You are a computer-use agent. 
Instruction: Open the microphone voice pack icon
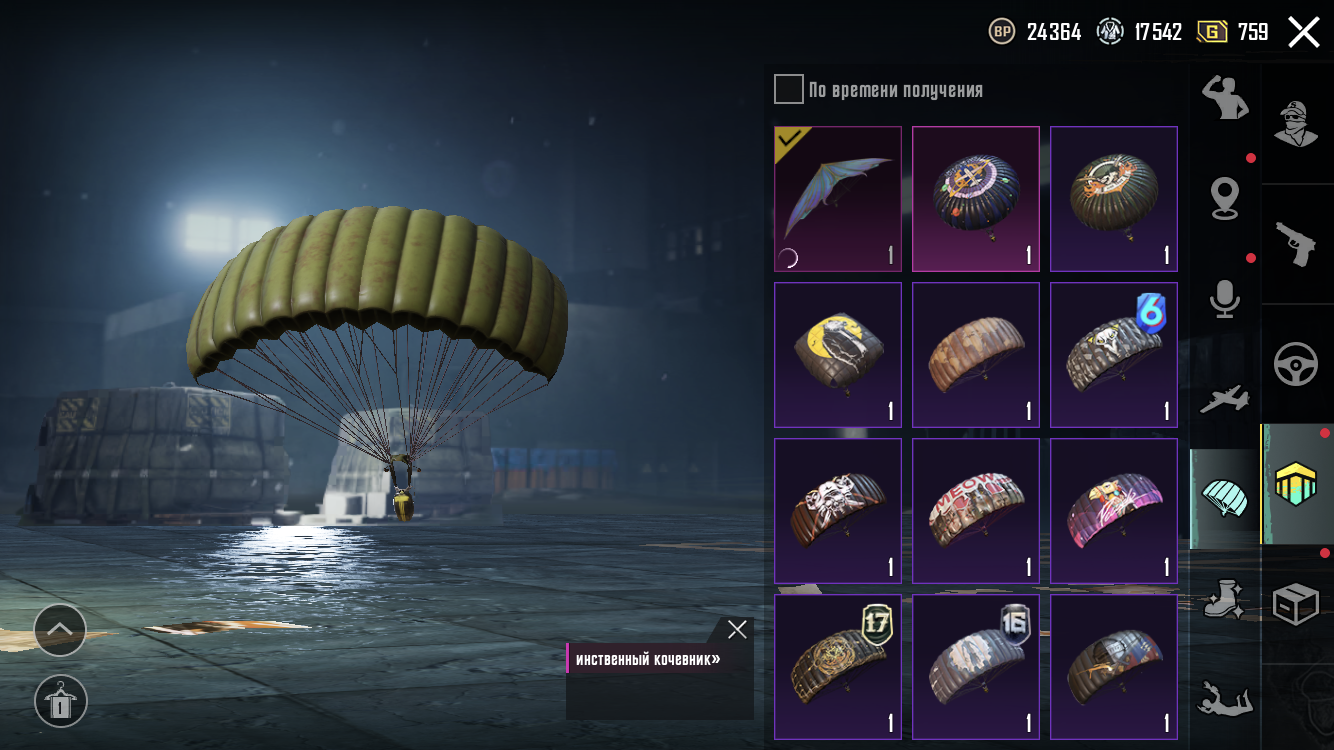[1225, 299]
